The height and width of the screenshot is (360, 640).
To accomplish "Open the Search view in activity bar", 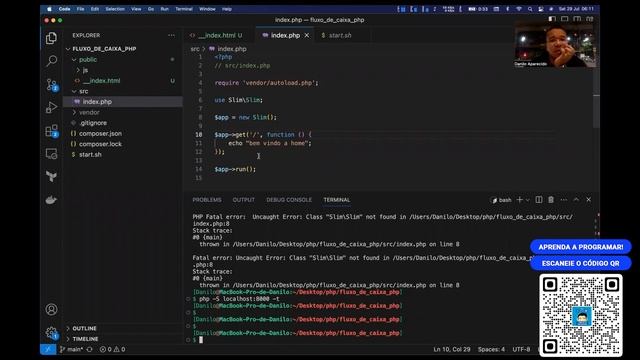I will click(x=51, y=61).
